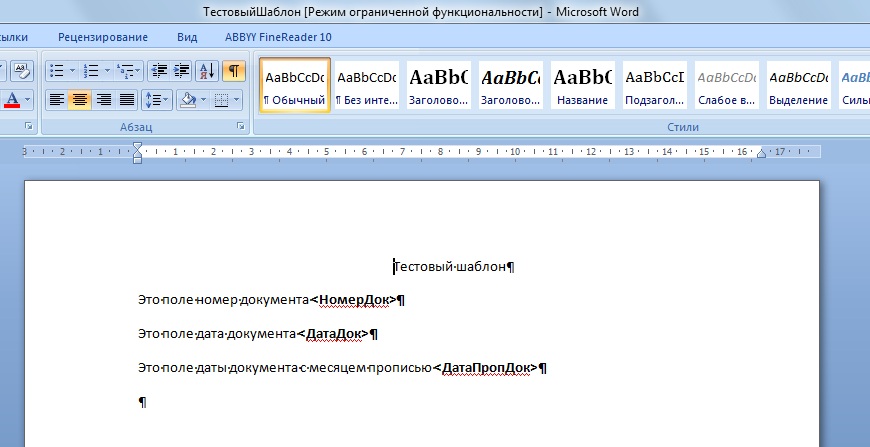Apply the Подзаголовок style

(x=655, y=85)
